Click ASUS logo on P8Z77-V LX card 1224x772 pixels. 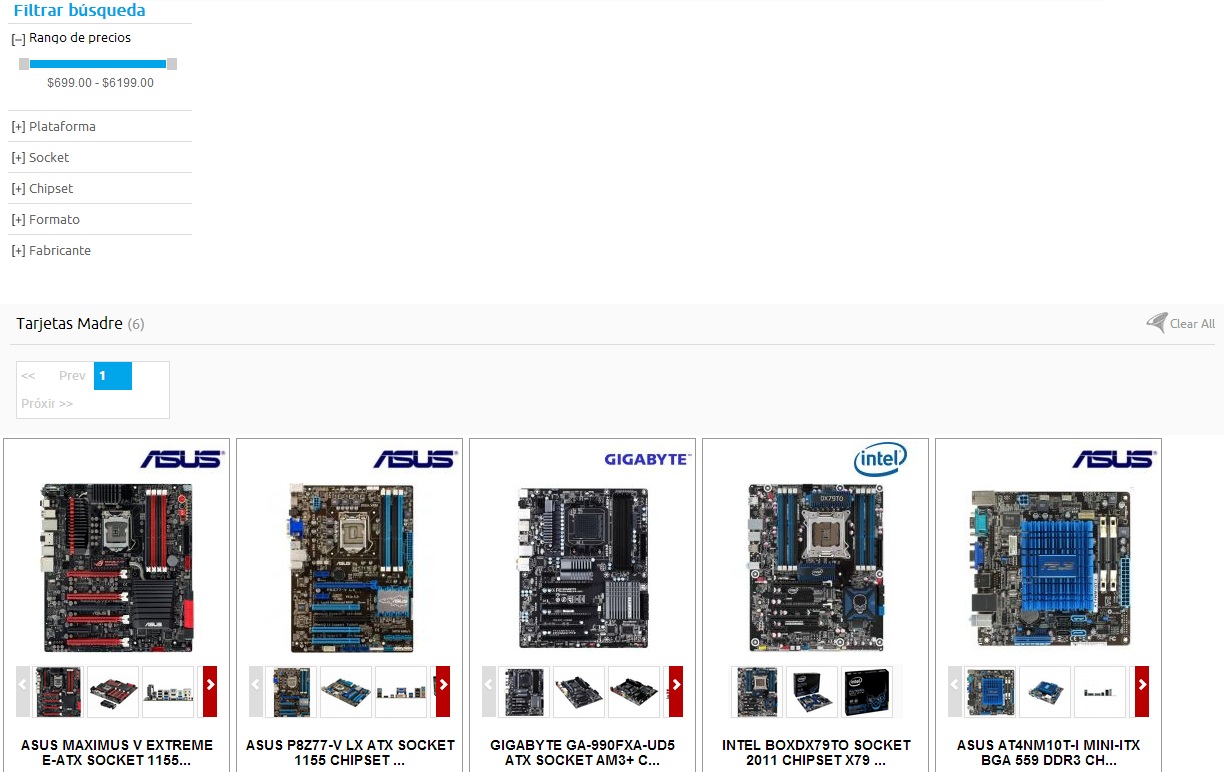[x=415, y=459]
